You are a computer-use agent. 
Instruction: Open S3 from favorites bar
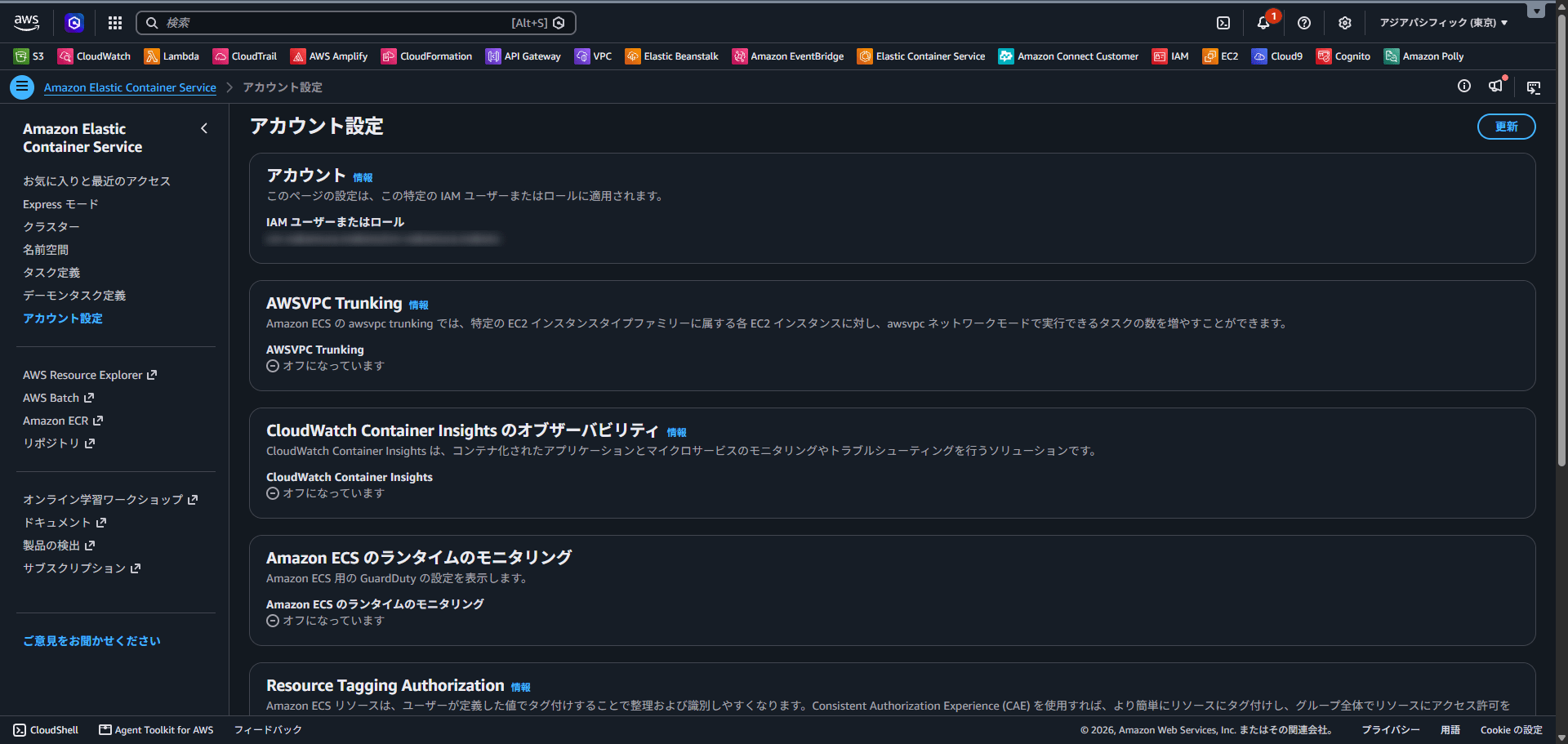click(x=29, y=56)
